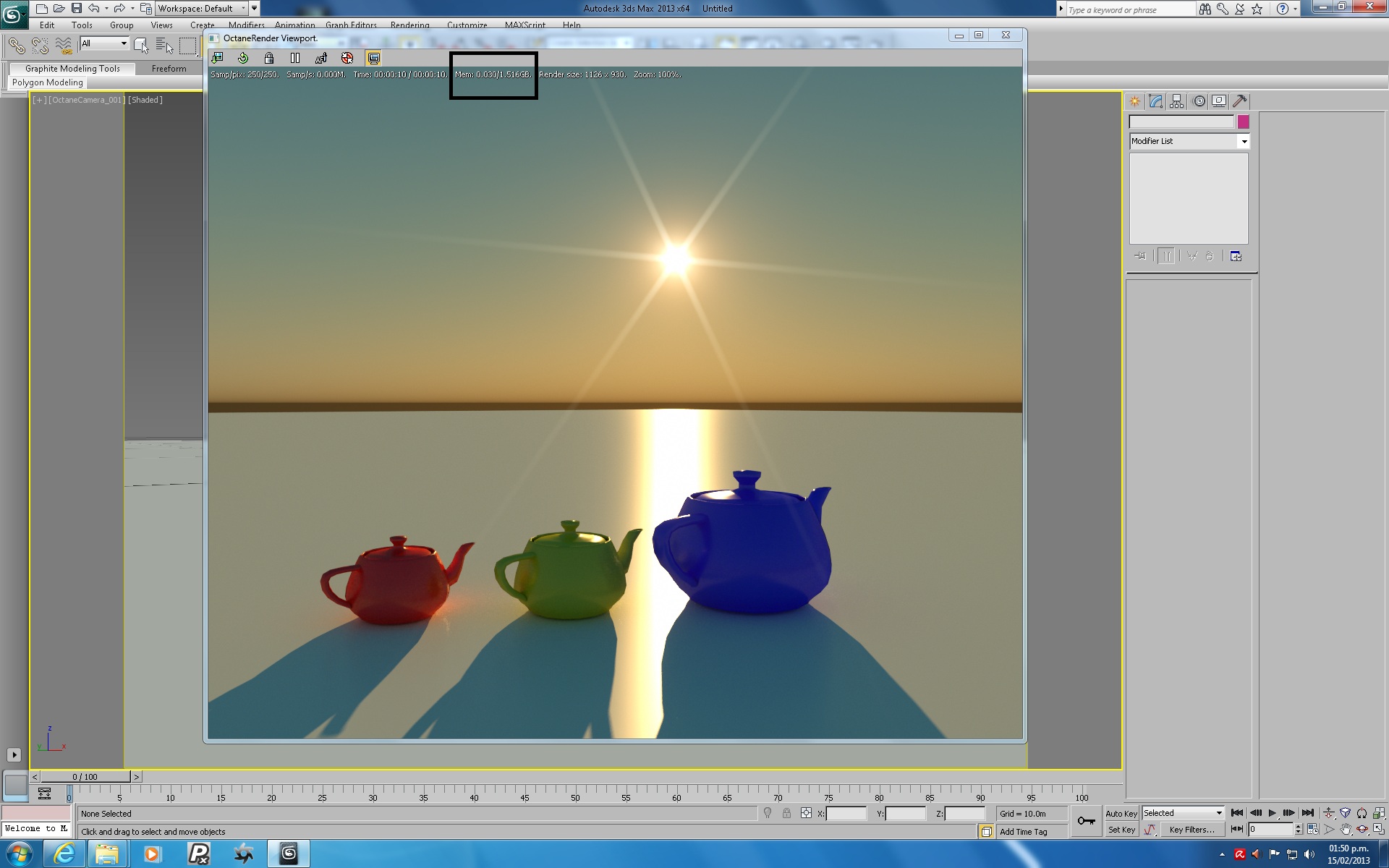Open the Utilities hammer tab
This screenshot has height=868, width=1389.
click(1239, 101)
